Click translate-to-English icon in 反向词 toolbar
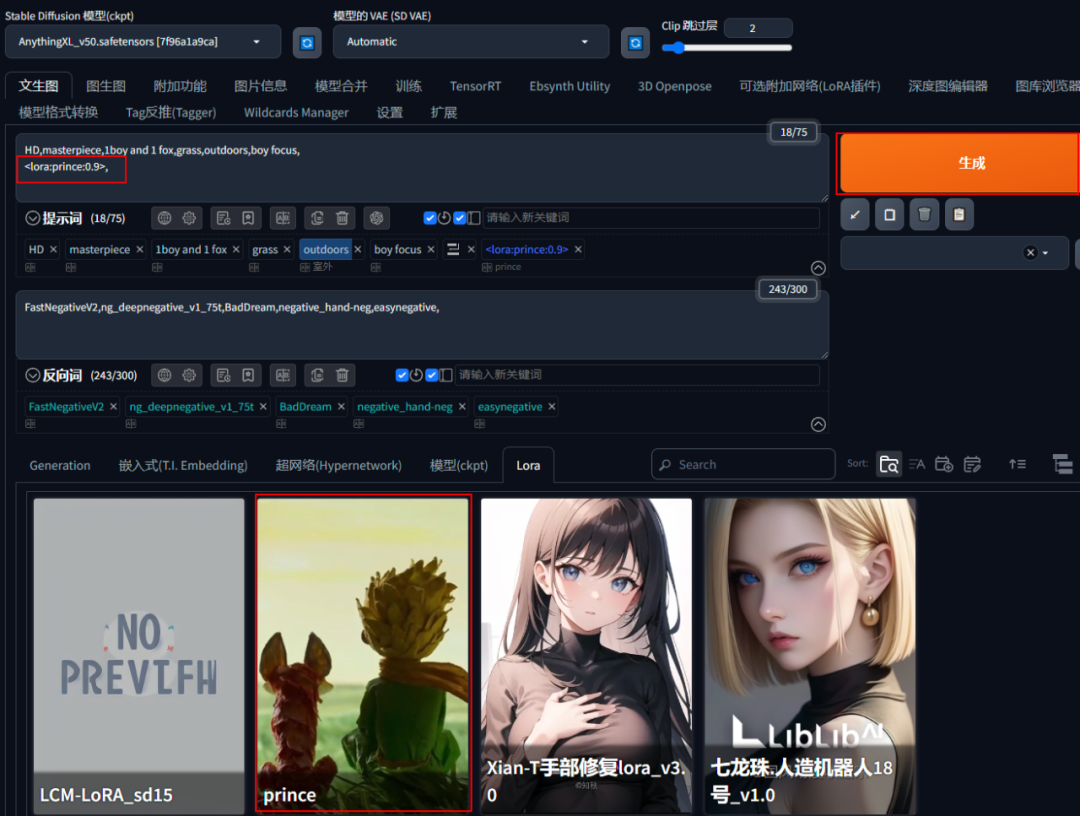Viewport: 1080px width, 816px height. coord(282,375)
